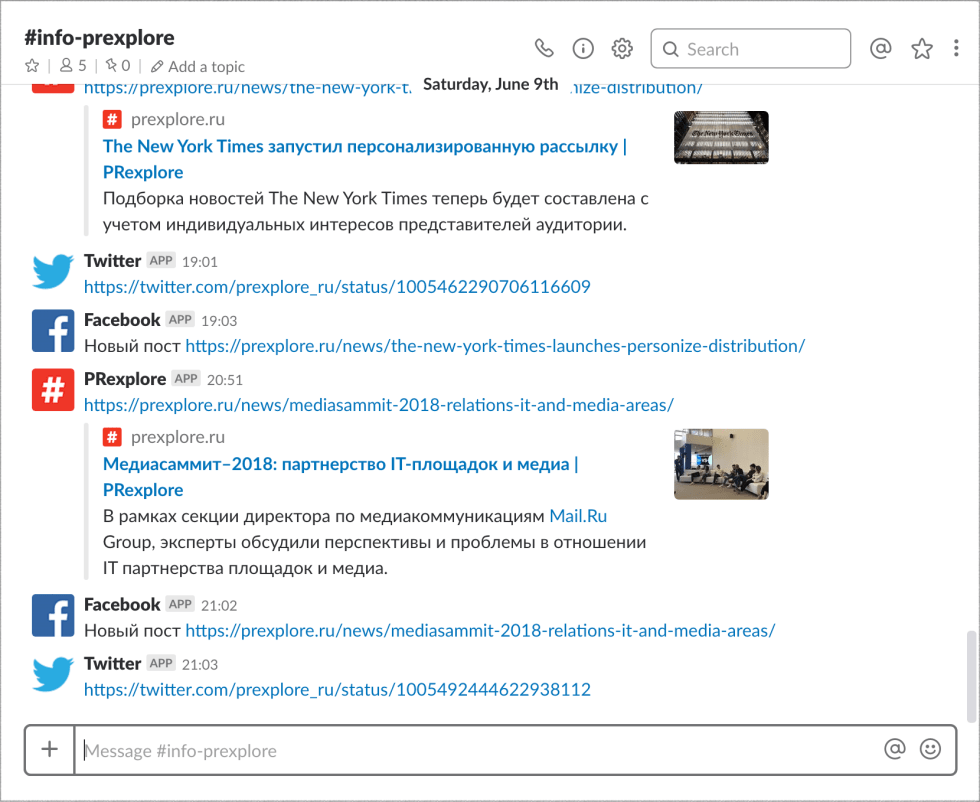The image size is (980, 802).
Task: Open the #info-prexplore channel title
Action: point(99,38)
